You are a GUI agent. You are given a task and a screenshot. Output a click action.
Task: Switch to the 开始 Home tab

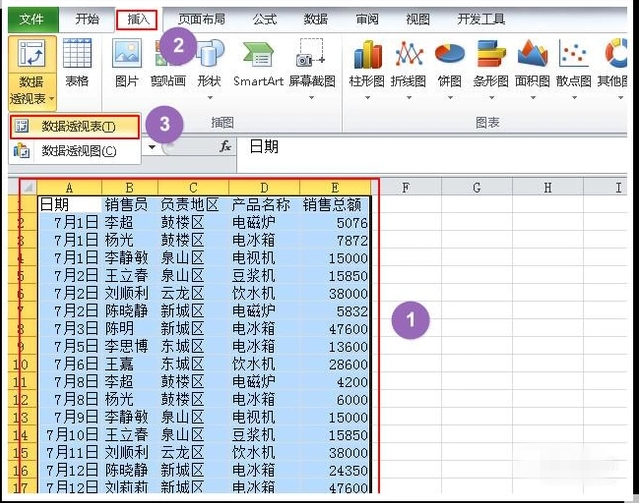tap(87, 19)
